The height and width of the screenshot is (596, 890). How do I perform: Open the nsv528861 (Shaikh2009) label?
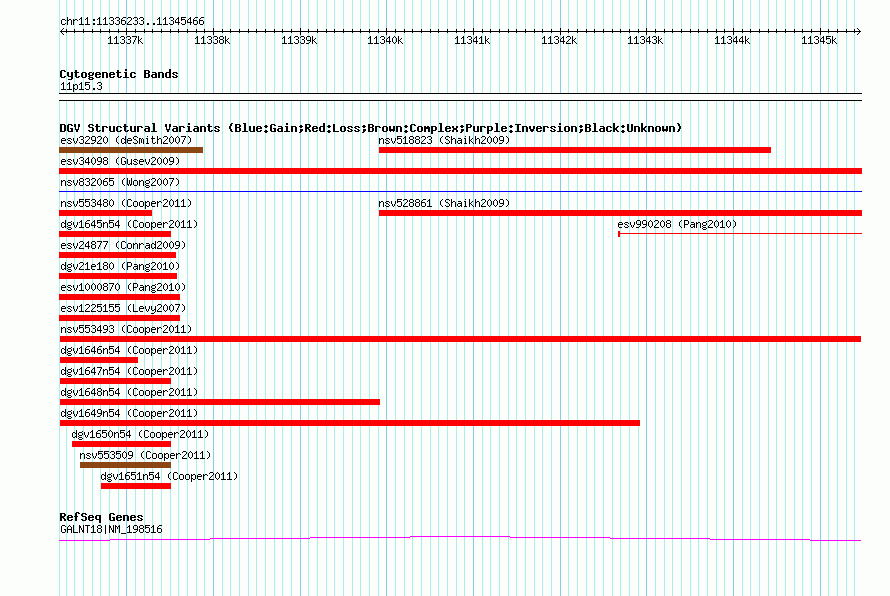click(x=444, y=203)
